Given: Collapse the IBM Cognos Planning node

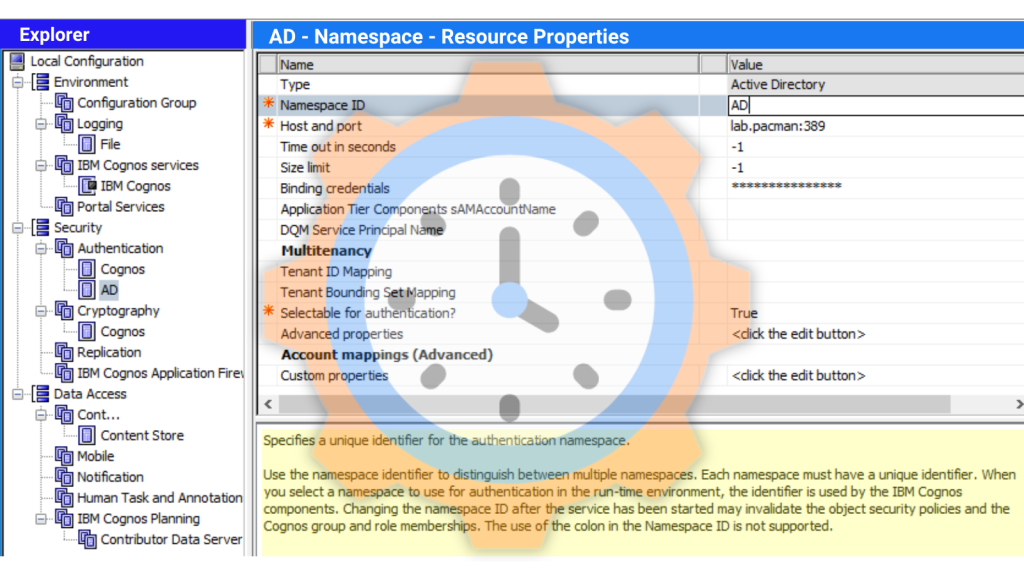Looking at the screenshot, I should click(40, 519).
